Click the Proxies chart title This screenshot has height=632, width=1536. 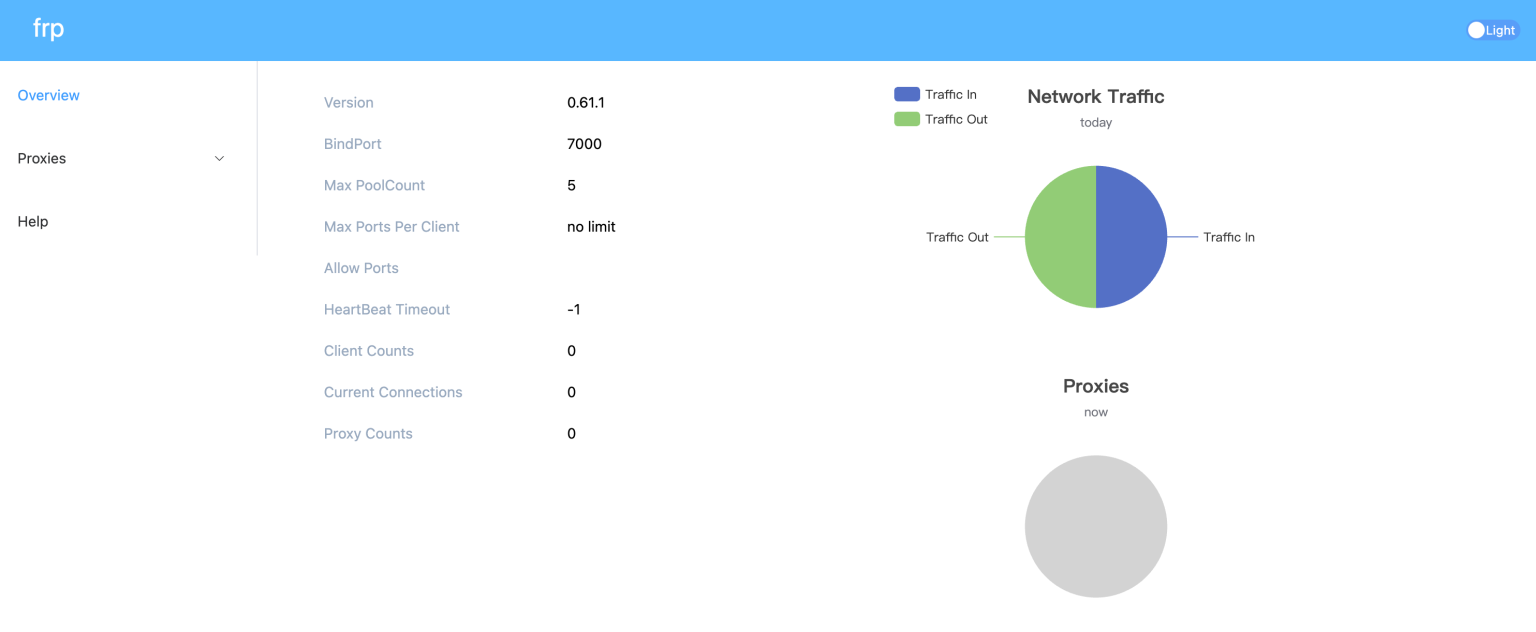point(1095,385)
